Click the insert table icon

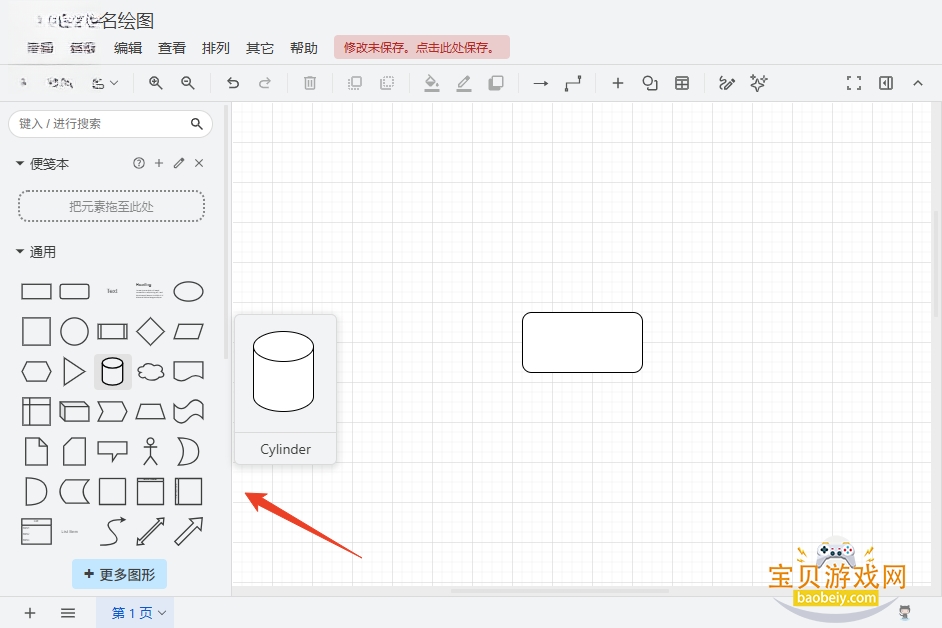(682, 83)
